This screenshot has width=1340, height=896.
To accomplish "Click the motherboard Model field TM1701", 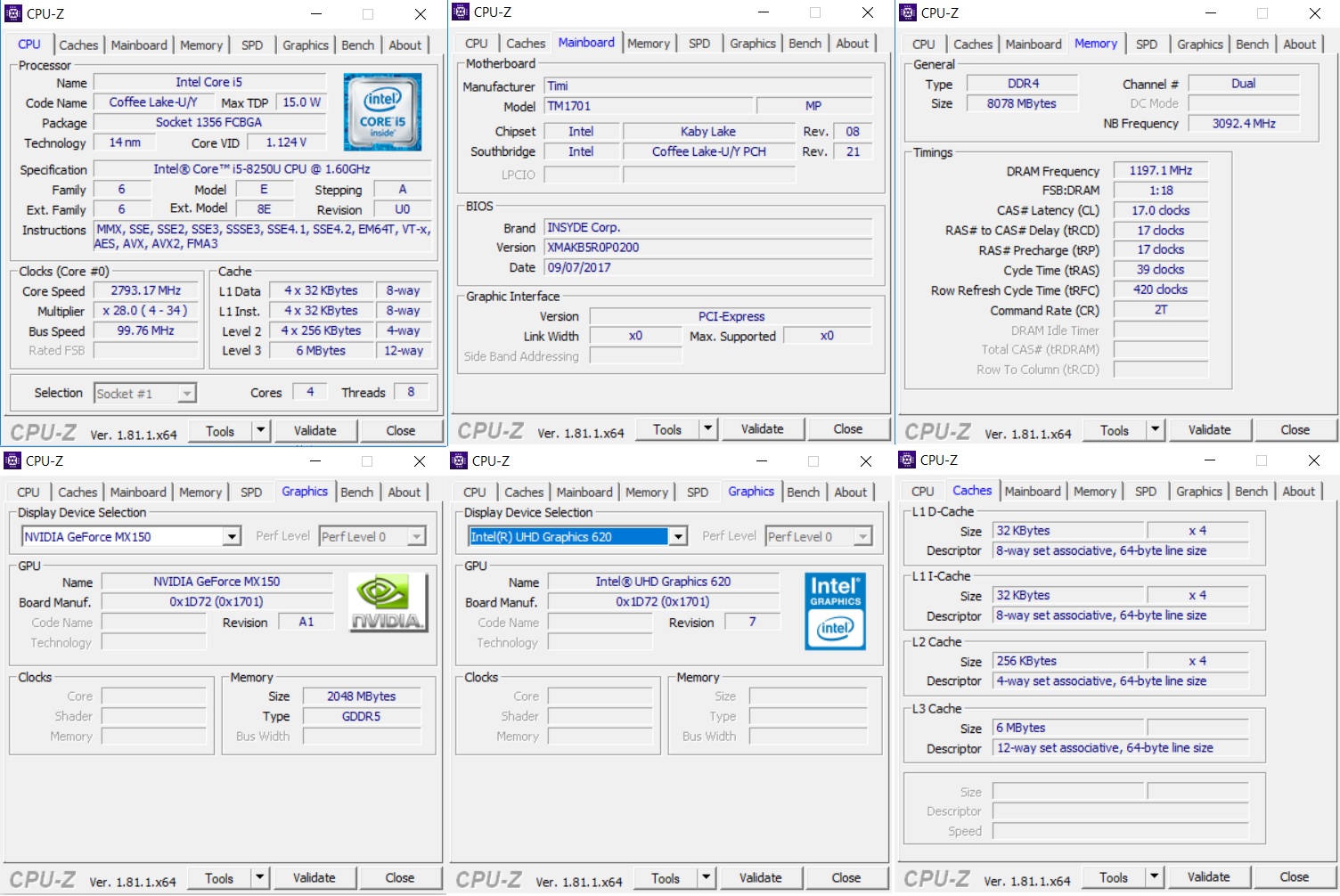I will coord(649,106).
